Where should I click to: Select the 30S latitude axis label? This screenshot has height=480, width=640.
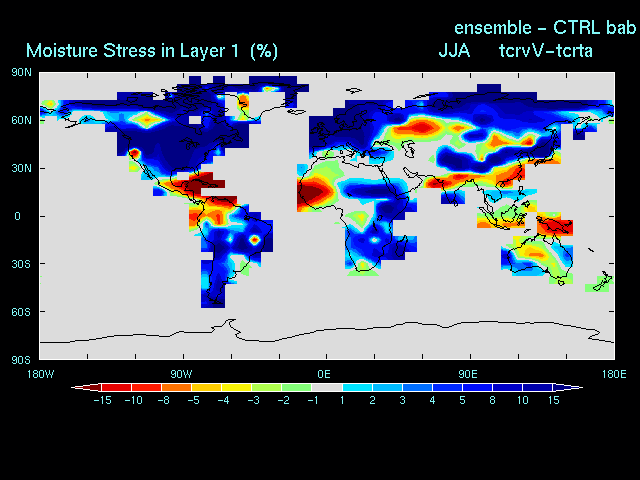tap(21, 264)
